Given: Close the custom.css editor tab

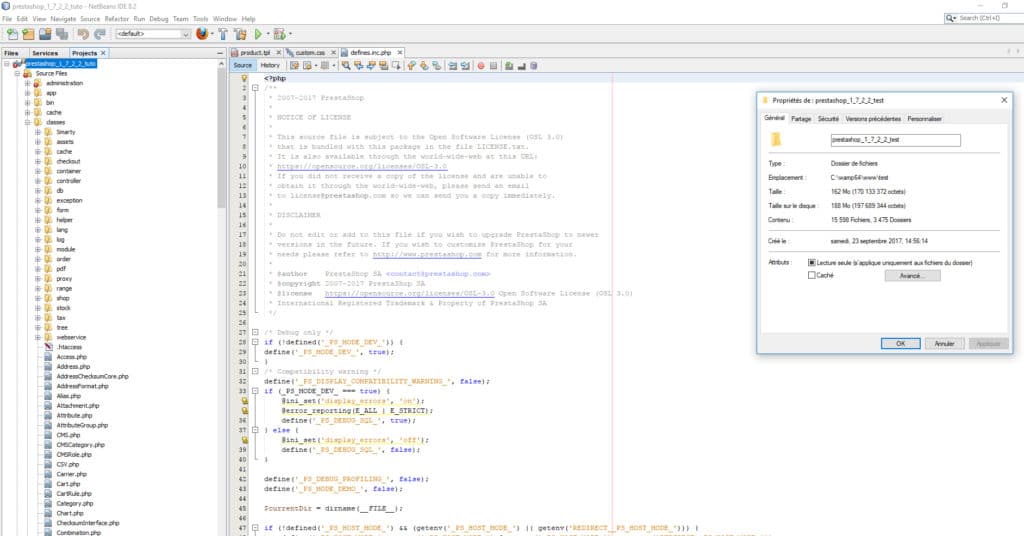Looking at the screenshot, I should [333, 52].
